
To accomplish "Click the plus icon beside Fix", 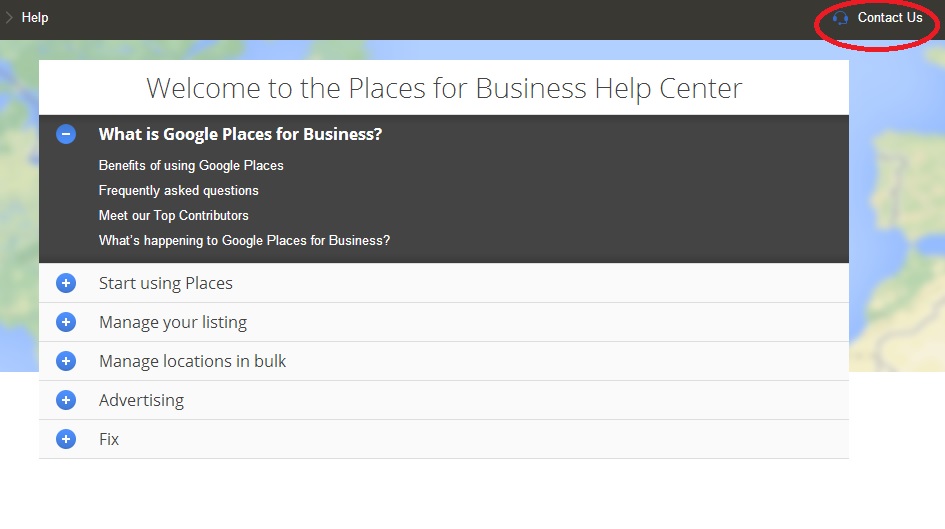I will coord(66,439).
